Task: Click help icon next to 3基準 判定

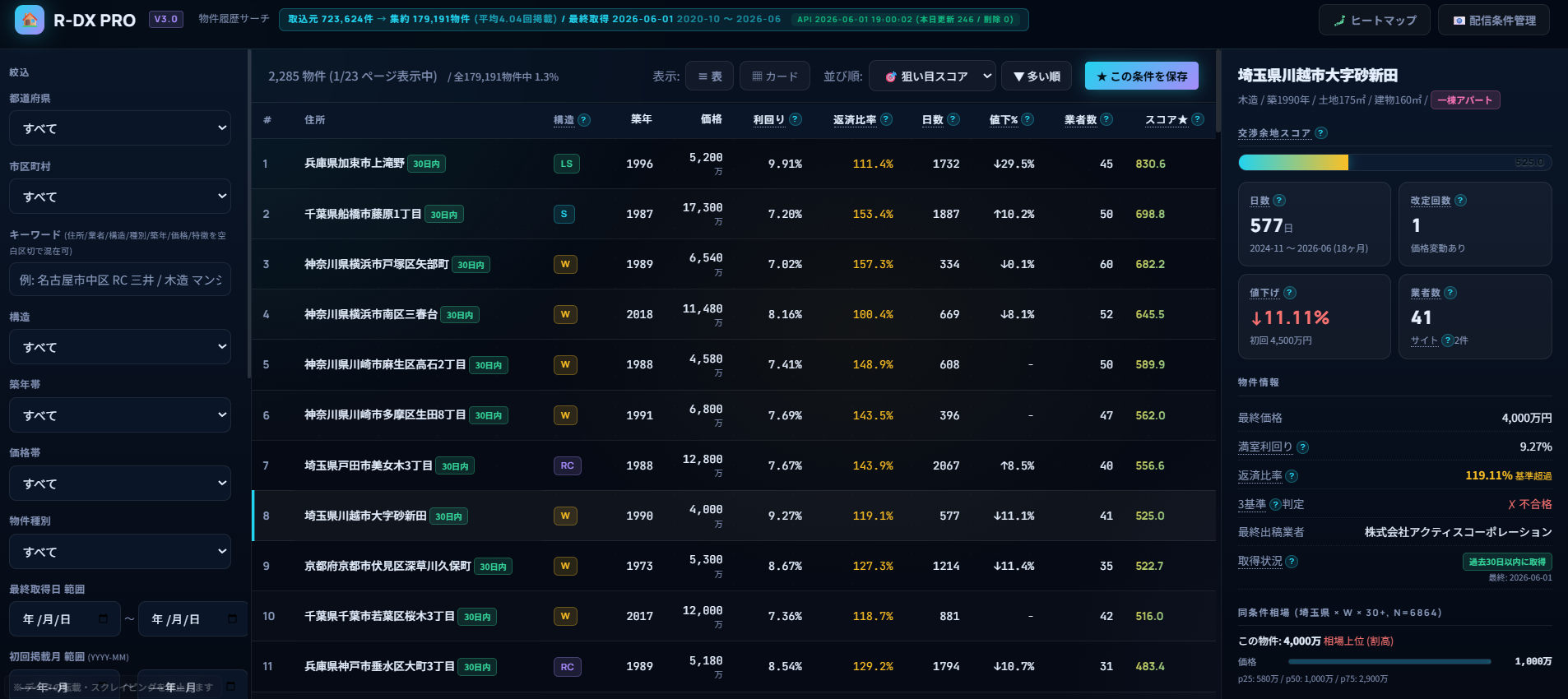Action: pos(1275,505)
